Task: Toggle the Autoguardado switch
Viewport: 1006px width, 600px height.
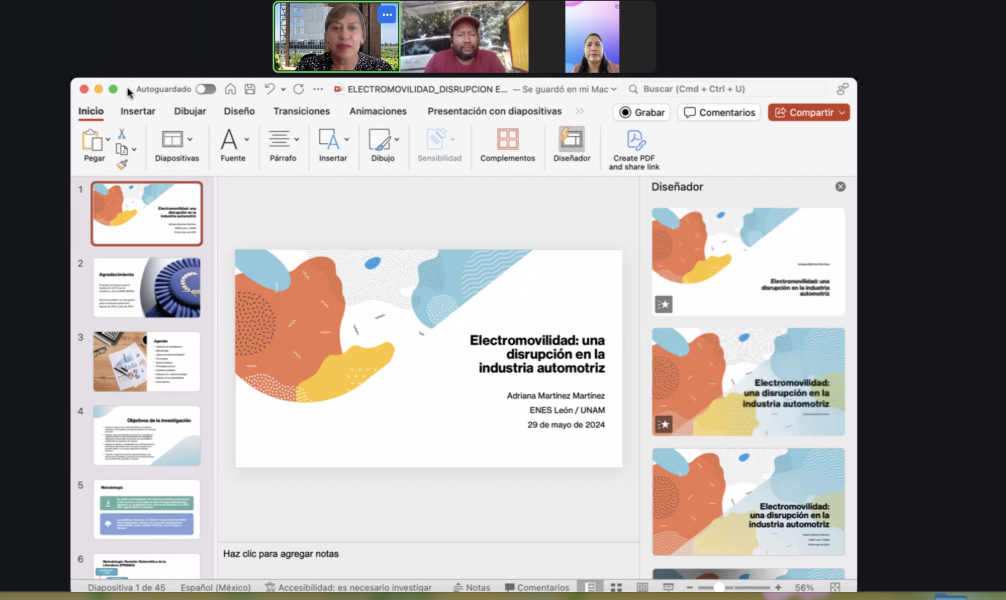Action: pos(205,89)
